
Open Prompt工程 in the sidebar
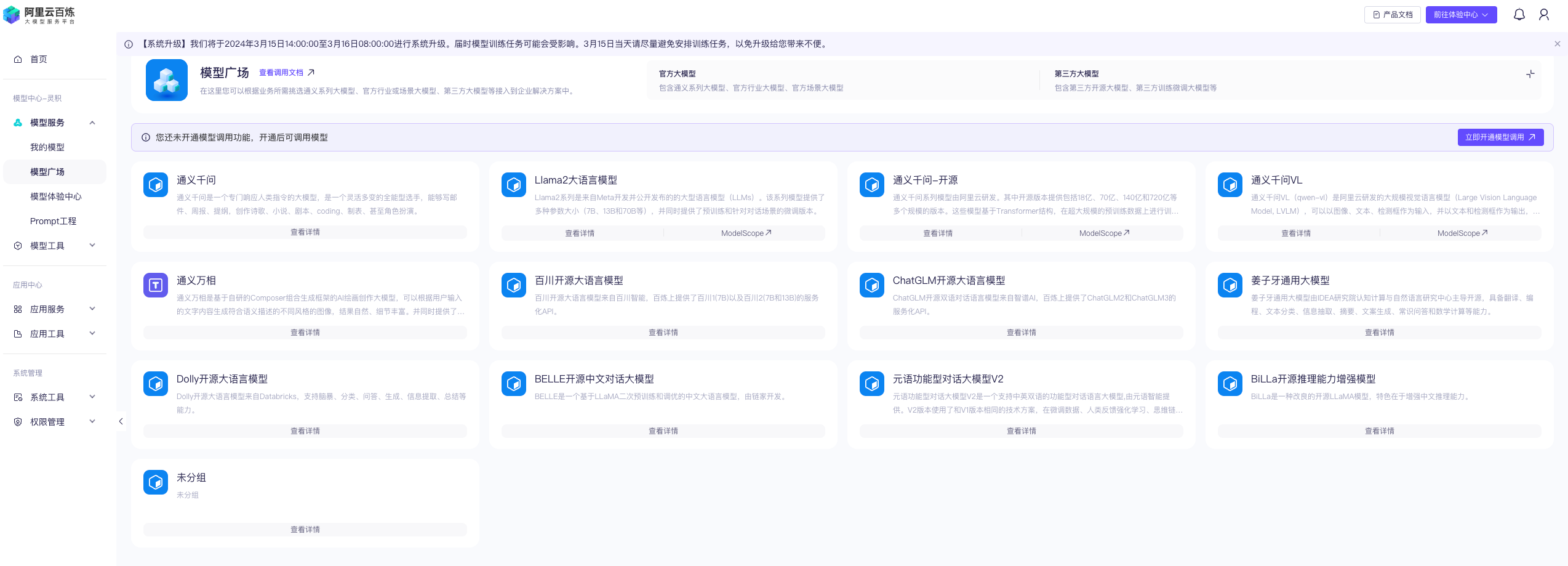55,221
